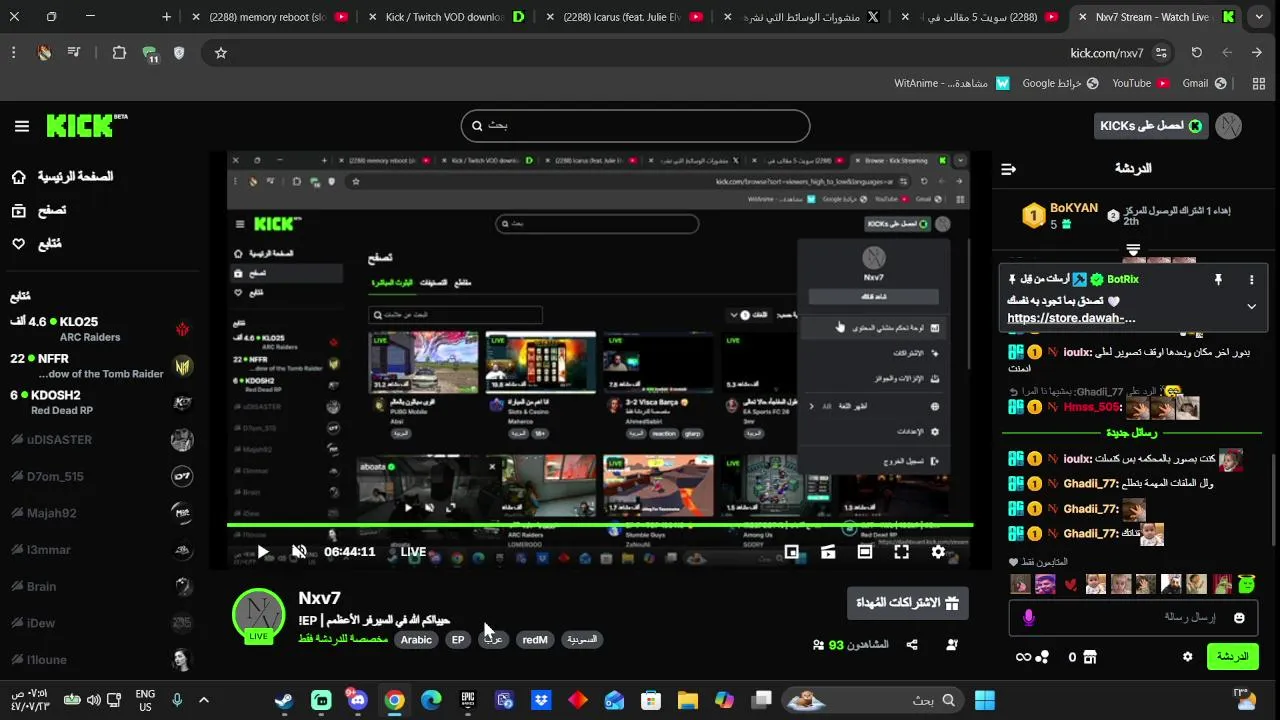Screen dimensions: 1280x720
Task: Click the redM stream tag
Action: tap(535, 640)
